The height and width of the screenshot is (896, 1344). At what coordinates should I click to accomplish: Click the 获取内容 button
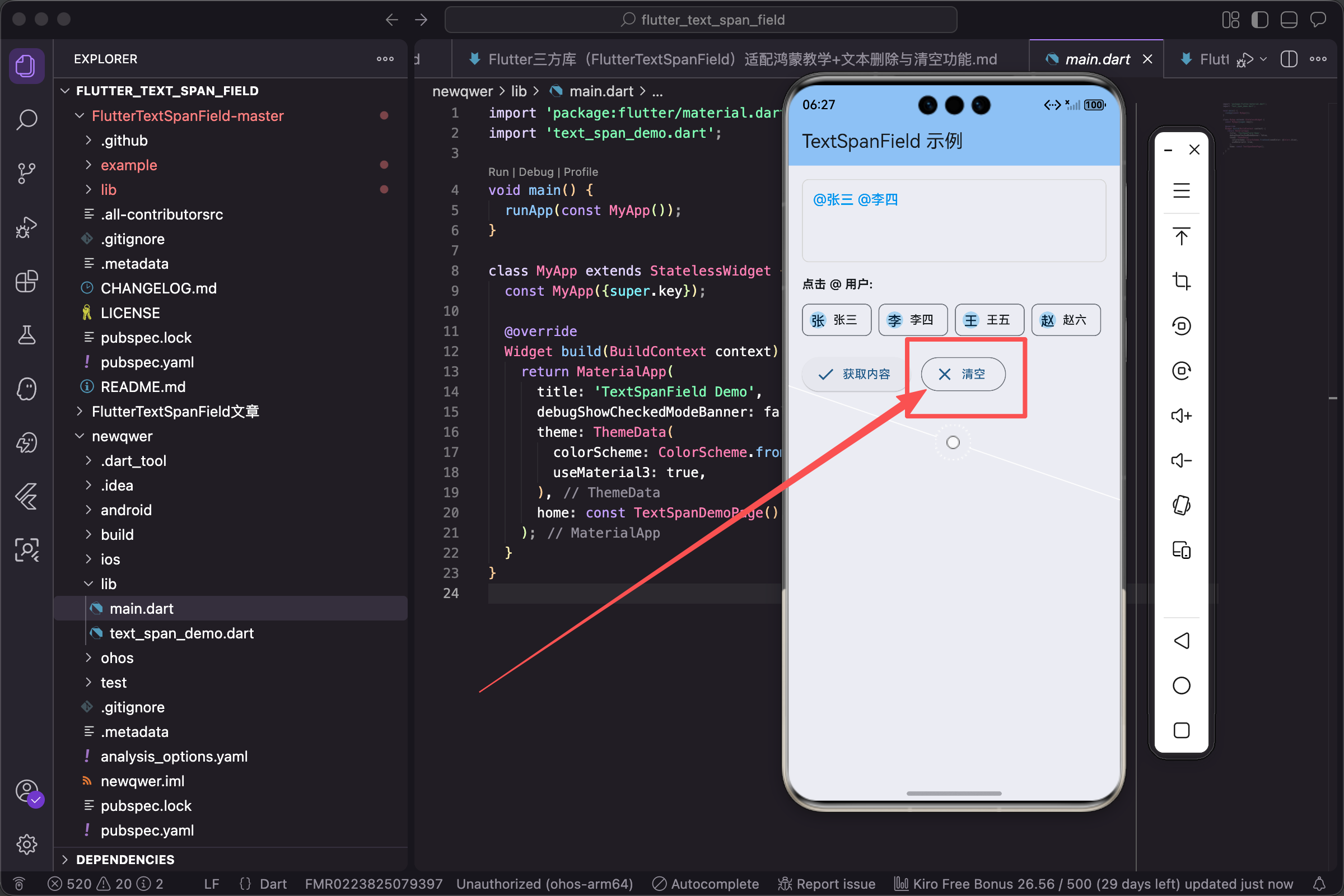click(x=853, y=374)
